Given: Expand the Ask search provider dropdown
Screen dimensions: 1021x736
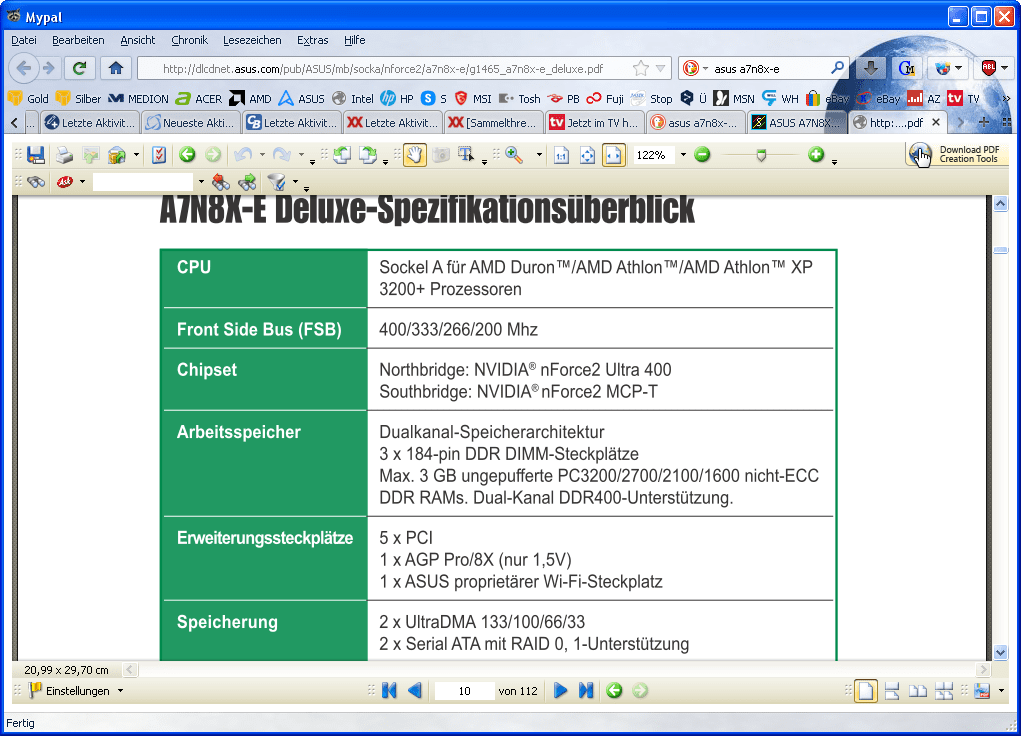Looking at the screenshot, I should [x=82, y=182].
